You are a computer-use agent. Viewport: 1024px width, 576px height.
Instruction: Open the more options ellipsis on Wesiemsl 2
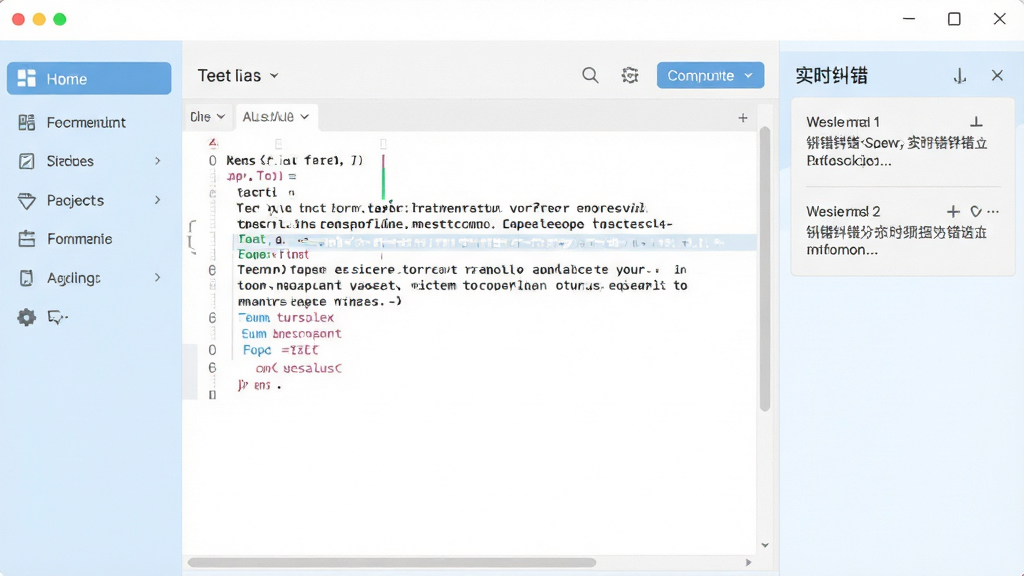click(x=993, y=212)
